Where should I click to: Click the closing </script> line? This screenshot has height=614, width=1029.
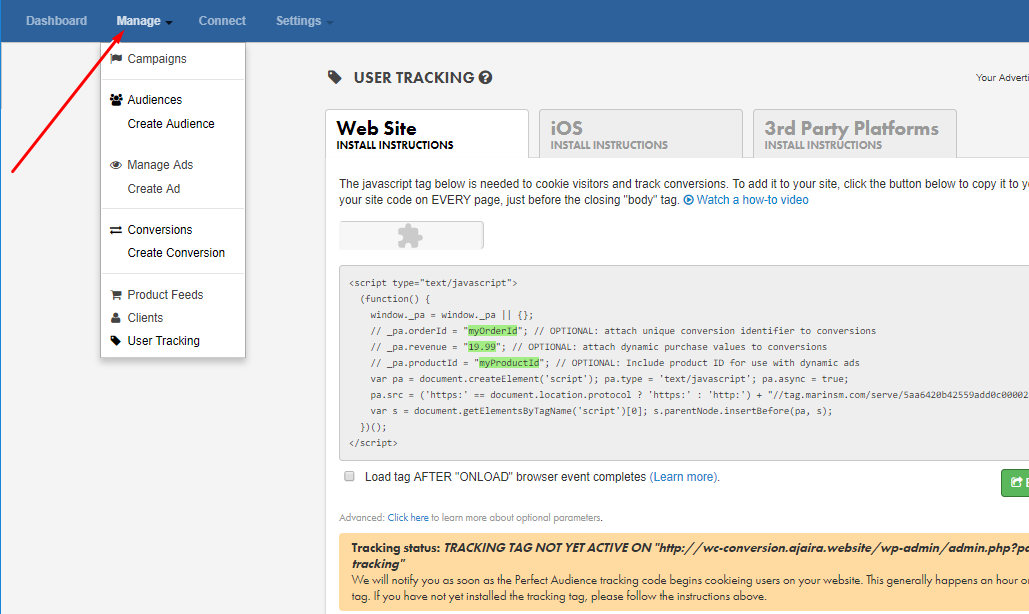click(x=373, y=443)
